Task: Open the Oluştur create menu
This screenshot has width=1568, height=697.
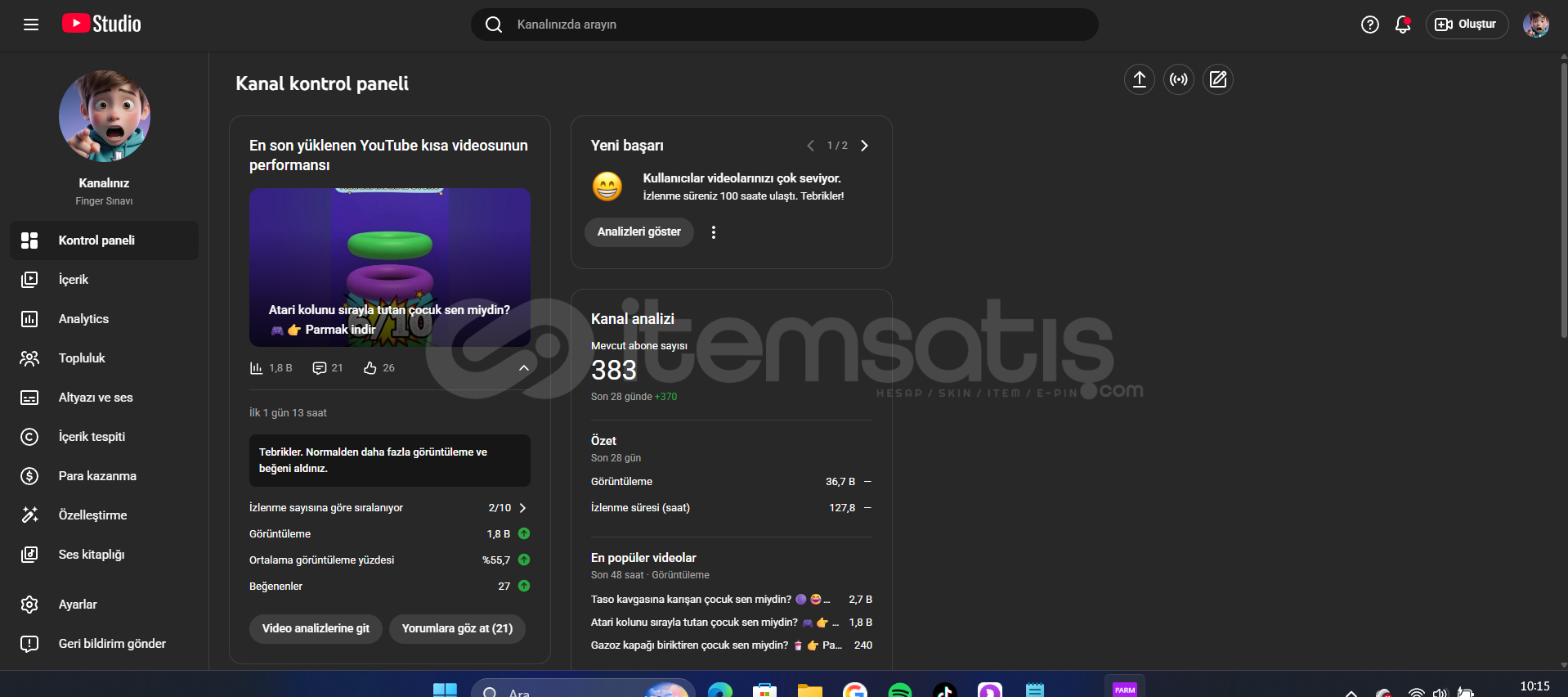Action: click(x=1467, y=25)
